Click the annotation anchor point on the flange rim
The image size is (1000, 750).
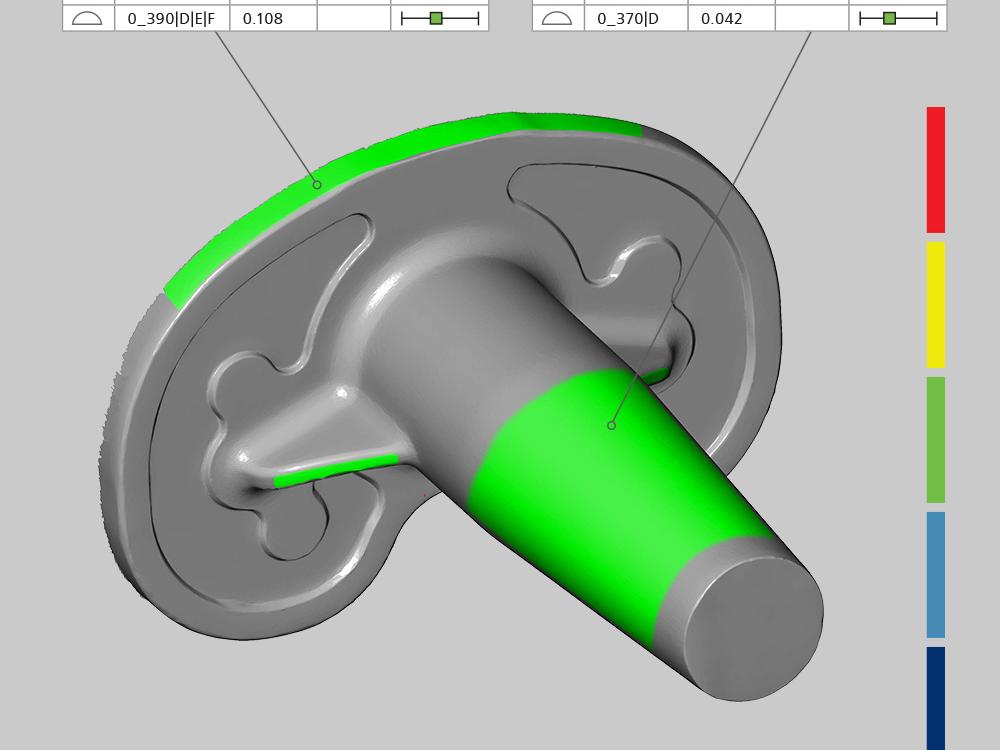coord(317,184)
